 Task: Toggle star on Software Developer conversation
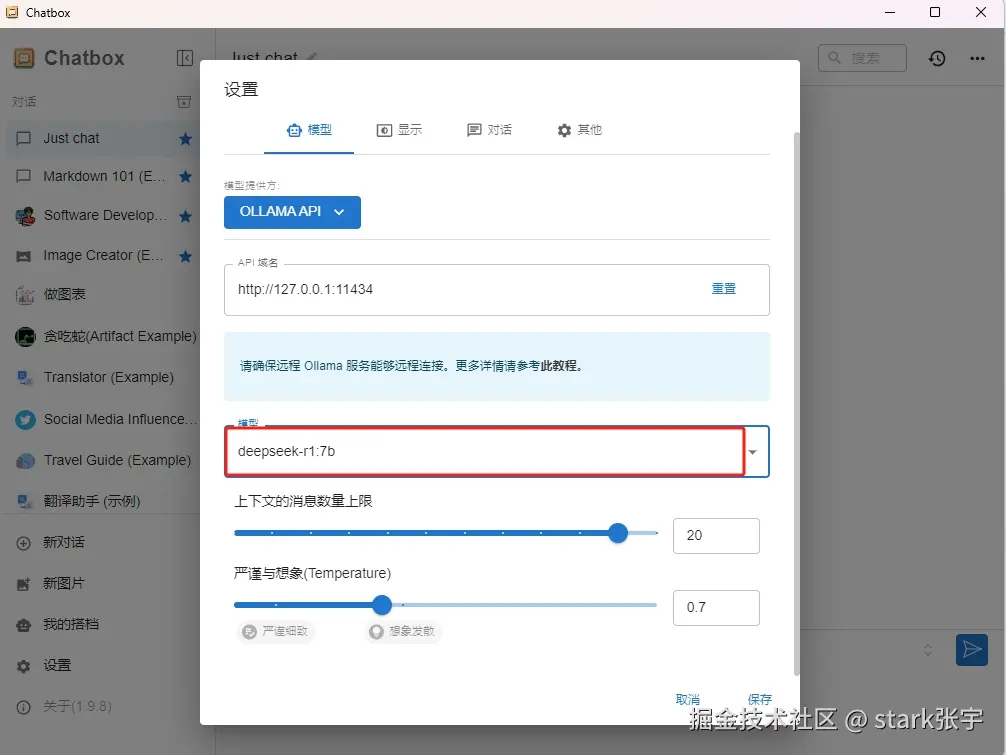pos(185,216)
